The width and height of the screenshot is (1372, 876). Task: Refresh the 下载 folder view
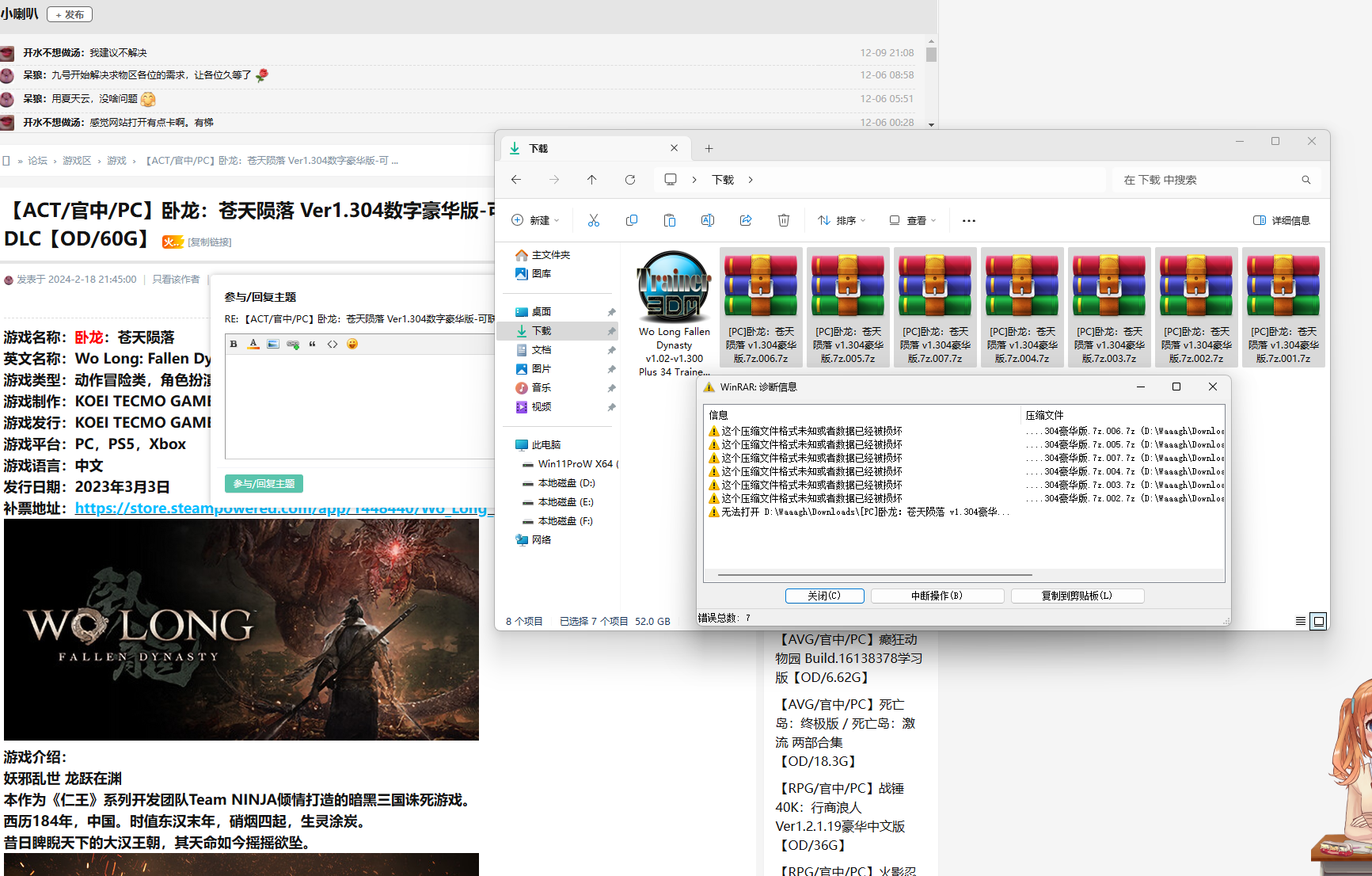pos(630,180)
